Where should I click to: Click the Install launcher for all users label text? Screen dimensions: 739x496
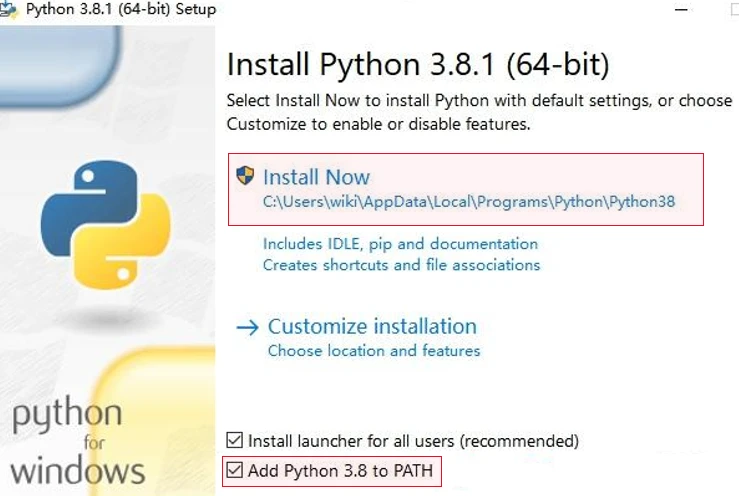(x=413, y=440)
